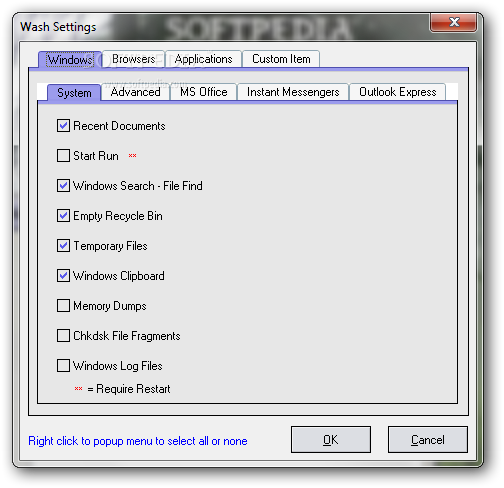Image resolution: width=504 pixels, height=488 pixels.
Task: Uncheck Temporary Files checkbox
Action: [x=63, y=246]
